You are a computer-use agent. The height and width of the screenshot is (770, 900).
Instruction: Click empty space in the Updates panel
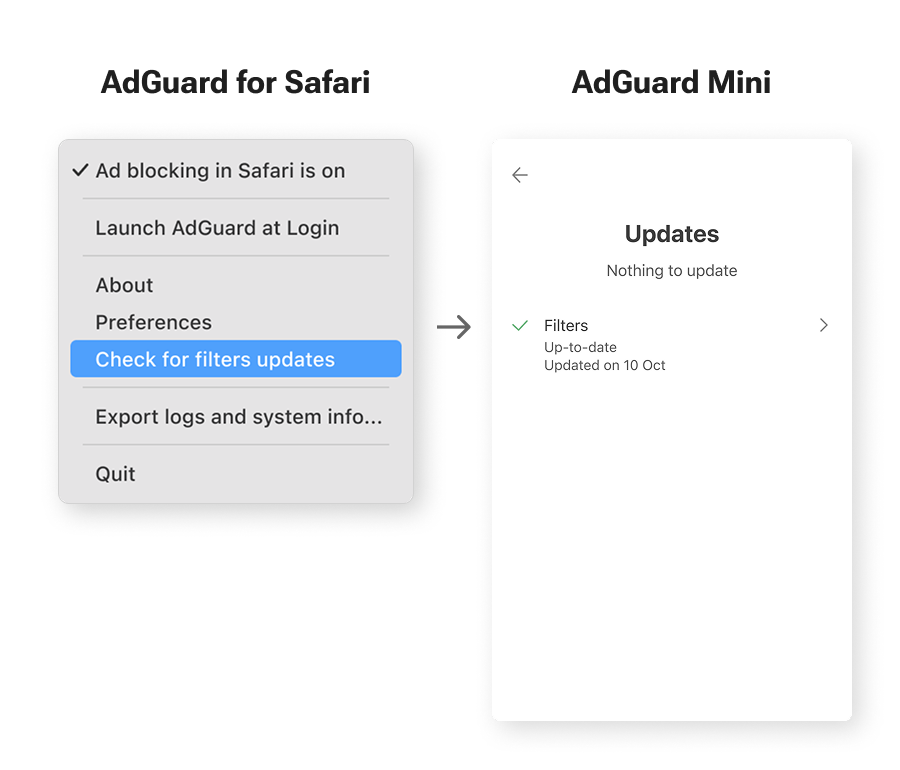(672, 550)
